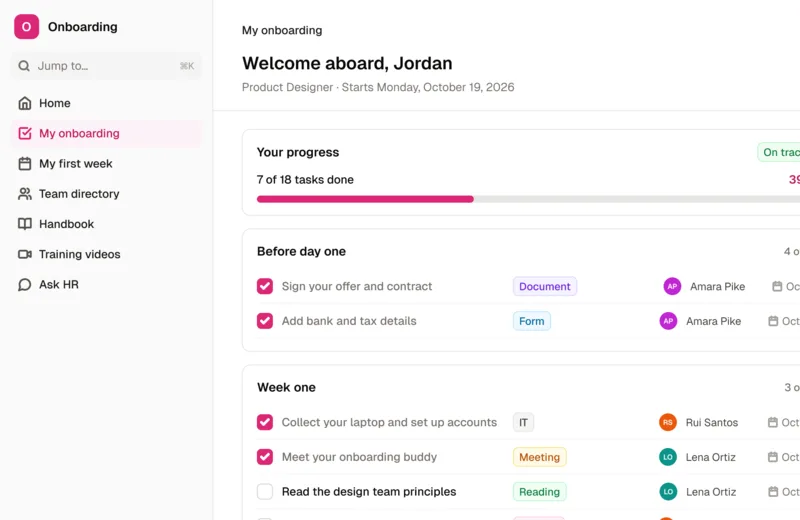Click the 7 of 18 tasks done text
Screen dimensions: 800x520
click(305, 180)
